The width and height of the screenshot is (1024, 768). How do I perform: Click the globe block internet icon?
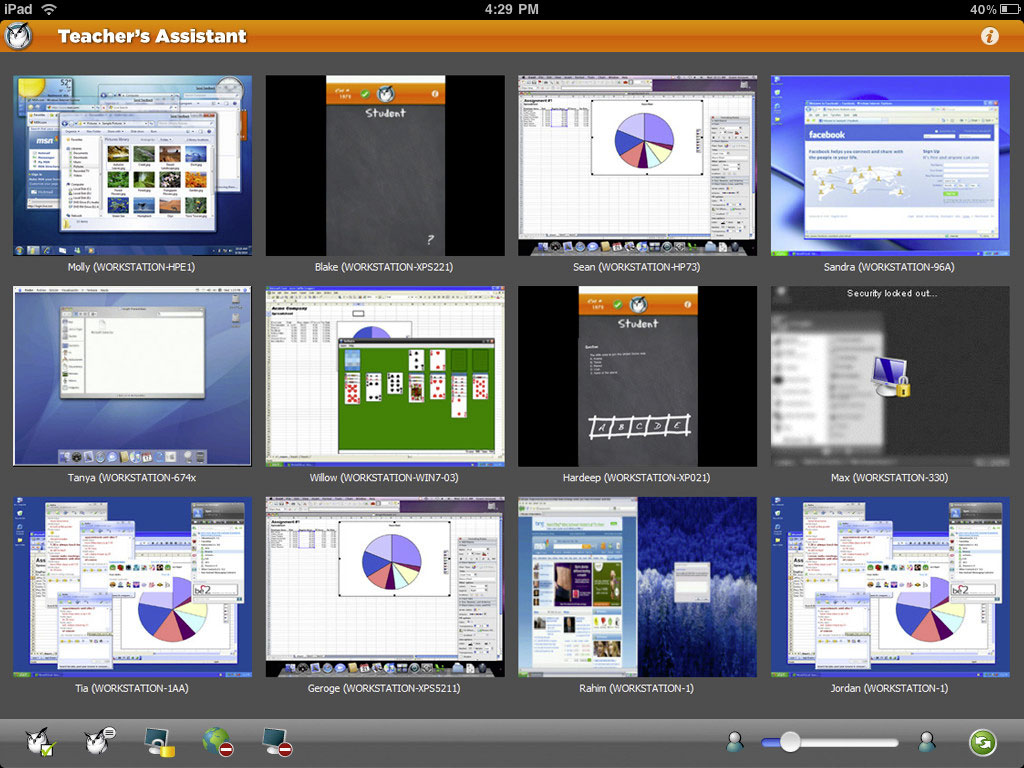tap(217, 742)
